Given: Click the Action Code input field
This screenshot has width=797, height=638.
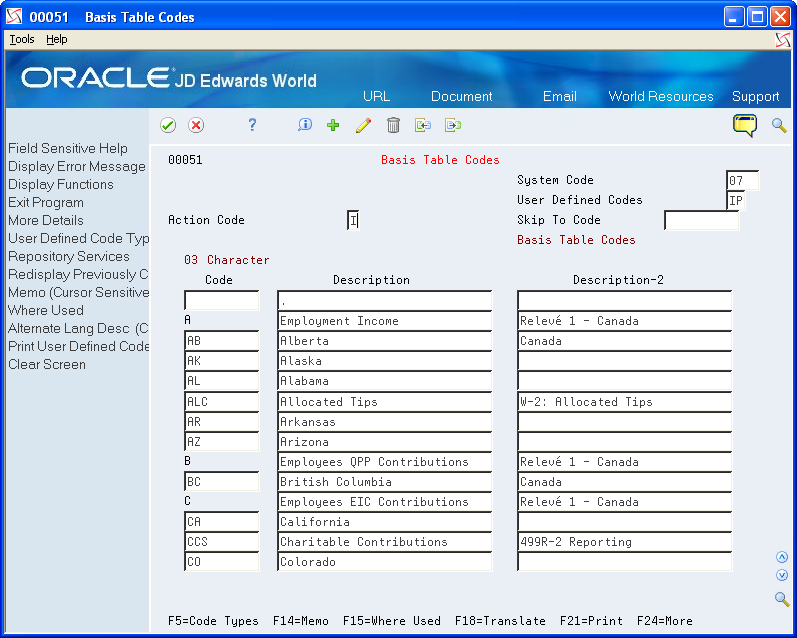Looking at the screenshot, I should 353,220.
